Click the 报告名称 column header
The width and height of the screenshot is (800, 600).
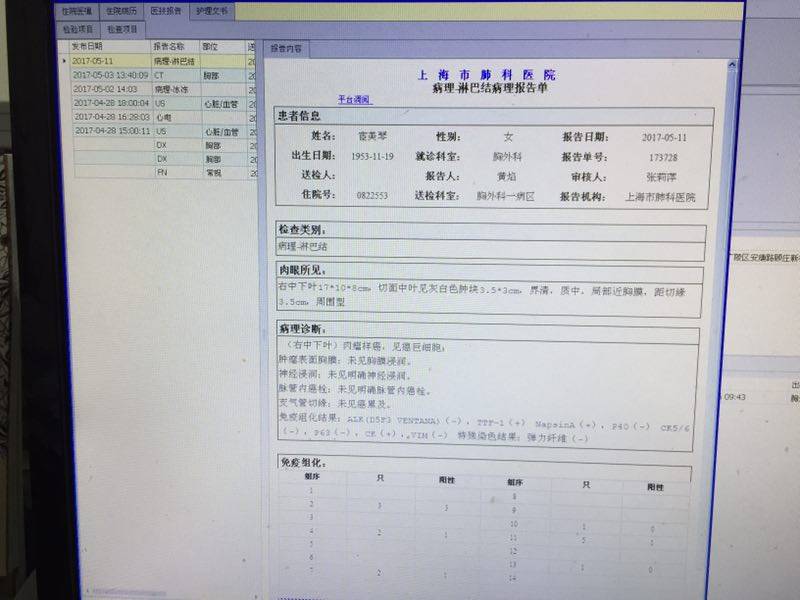[169, 46]
